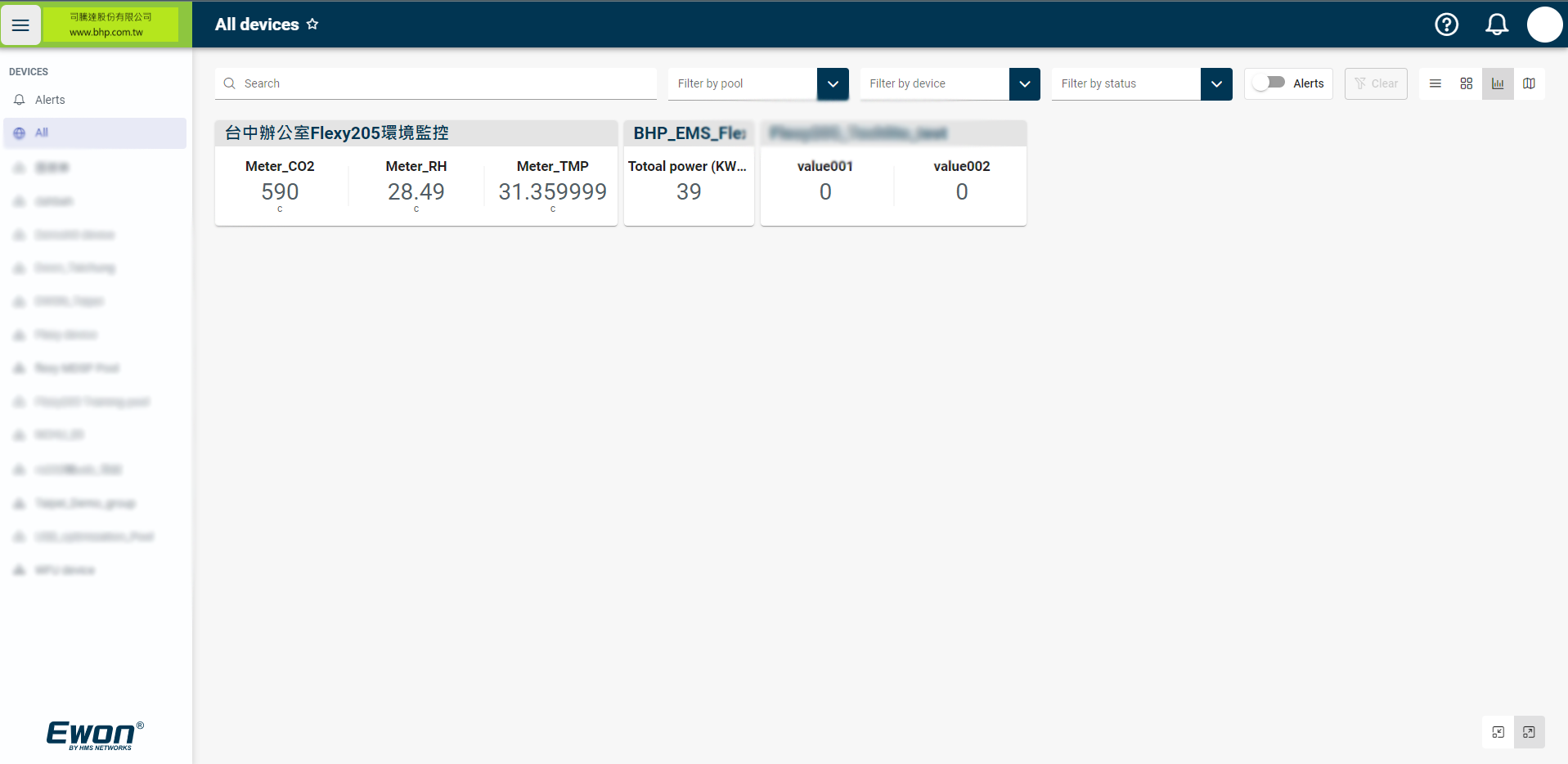The width and height of the screenshot is (1568, 764).
Task: Select All in the Devices sidebar
Action: pos(95,133)
